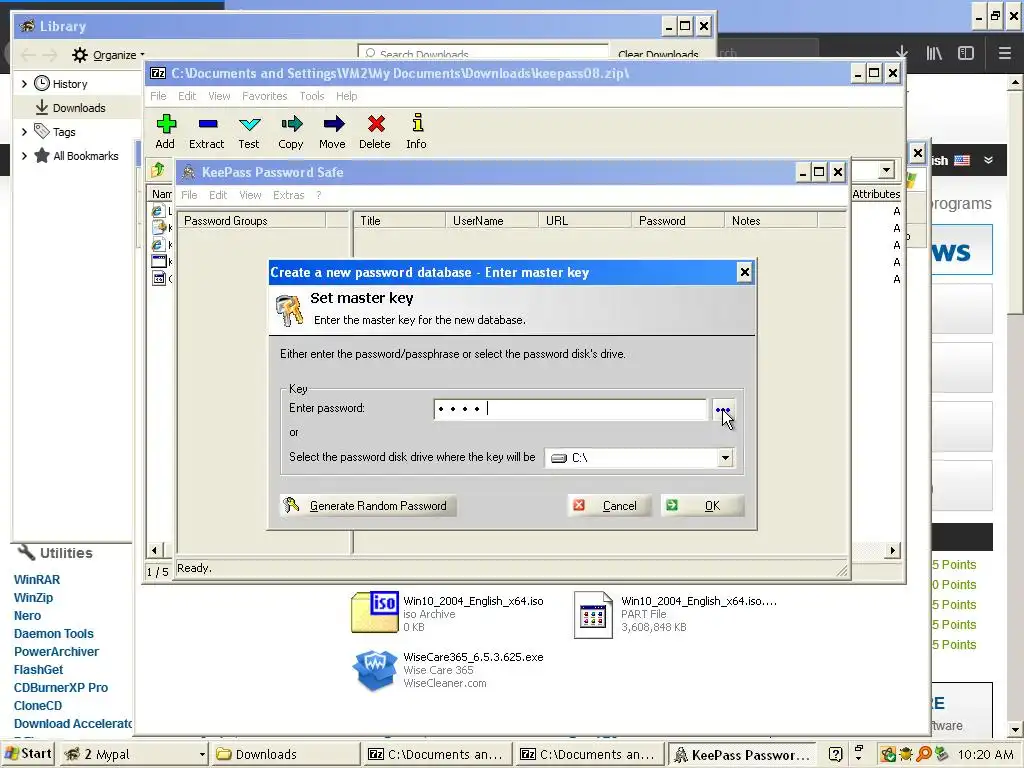Toggle password visibility with the dots button
Viewport: 1024px width, 768px height.
point(723,410)
